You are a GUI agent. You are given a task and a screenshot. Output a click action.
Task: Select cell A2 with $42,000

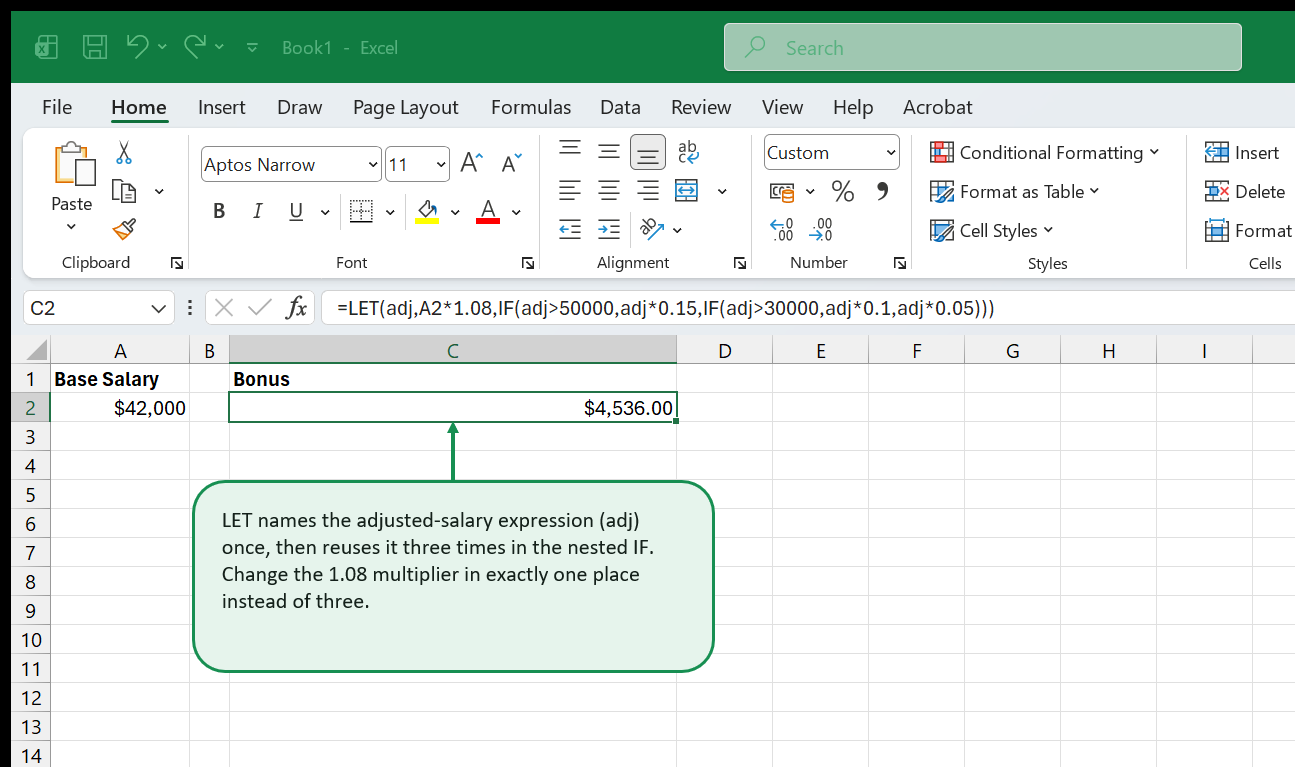pos(120,407)
